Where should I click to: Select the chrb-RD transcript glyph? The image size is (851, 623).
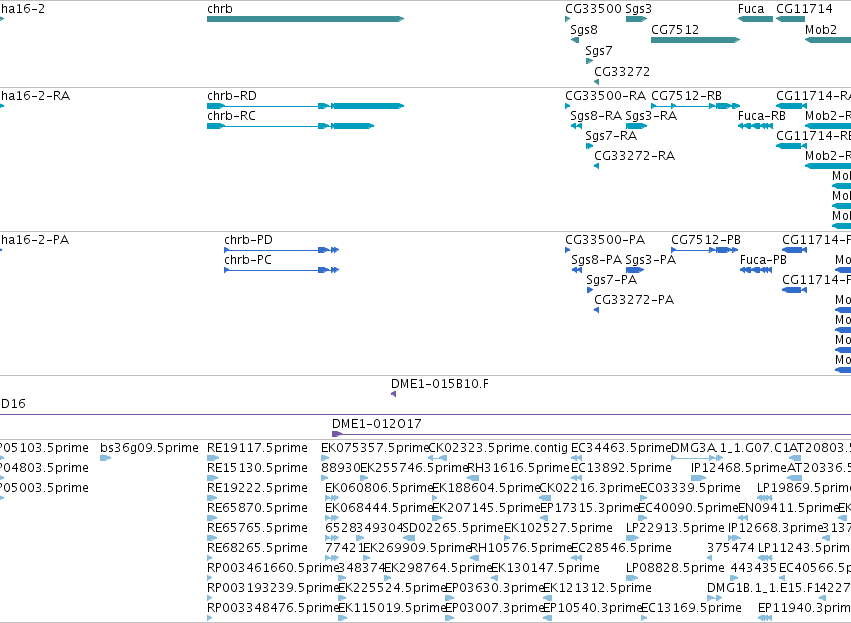point(306,106)
